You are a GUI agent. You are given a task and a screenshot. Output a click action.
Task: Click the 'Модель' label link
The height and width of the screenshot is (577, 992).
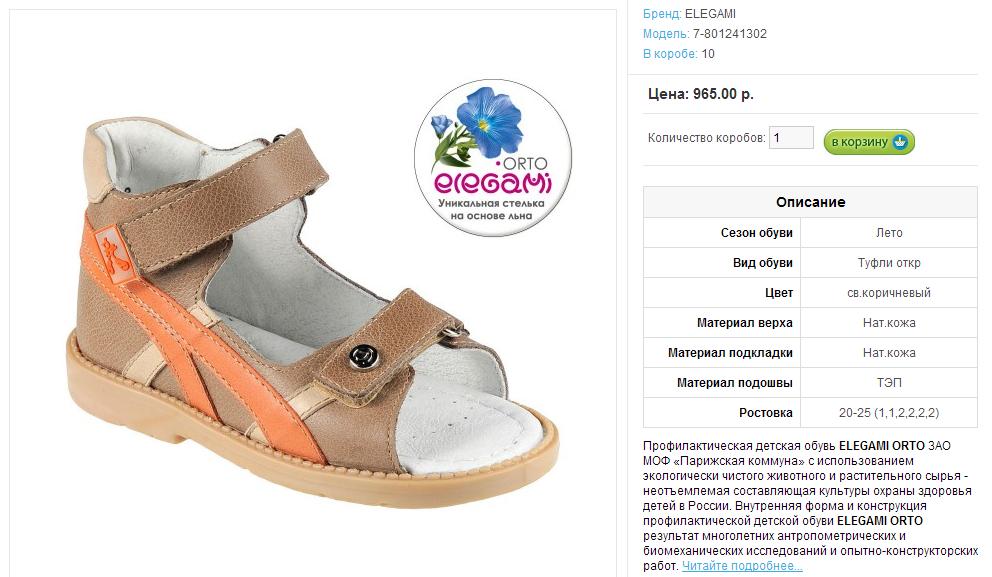(x=666, y=34)
